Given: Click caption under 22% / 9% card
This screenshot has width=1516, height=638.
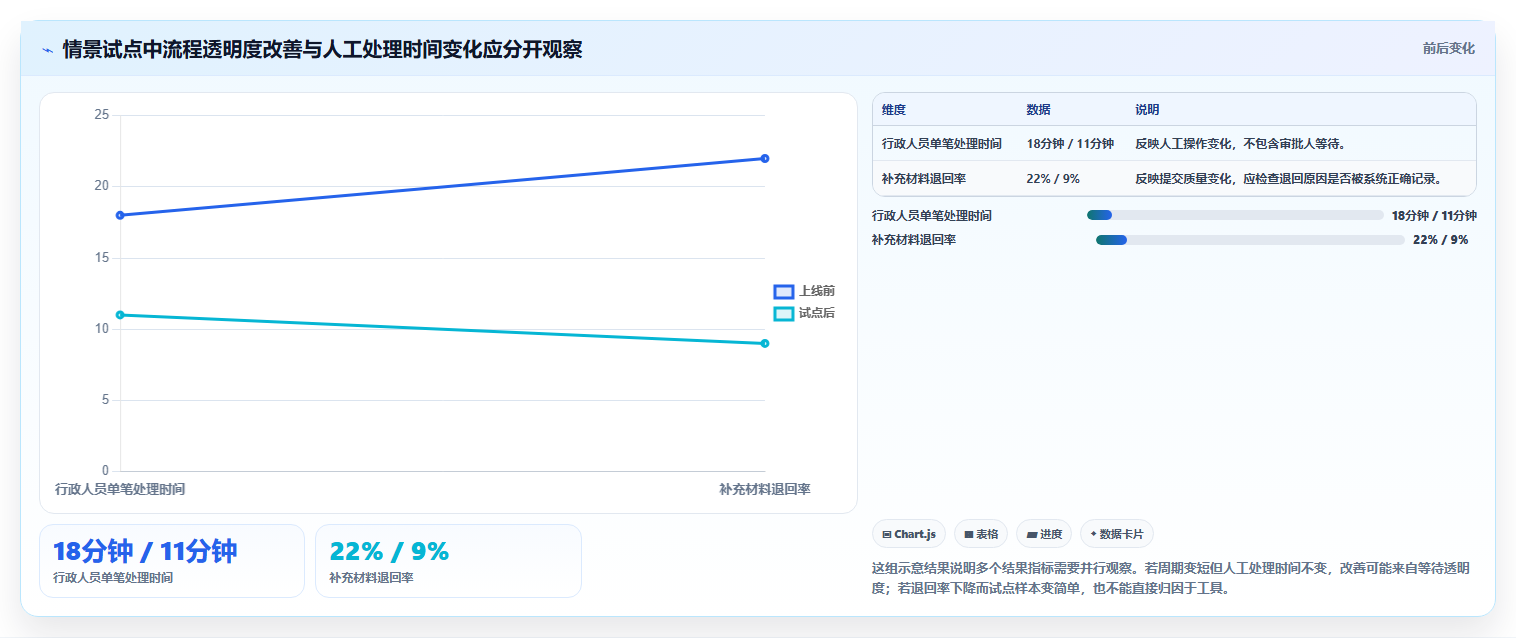Looking at the screenshot, I should pos(371,578).
